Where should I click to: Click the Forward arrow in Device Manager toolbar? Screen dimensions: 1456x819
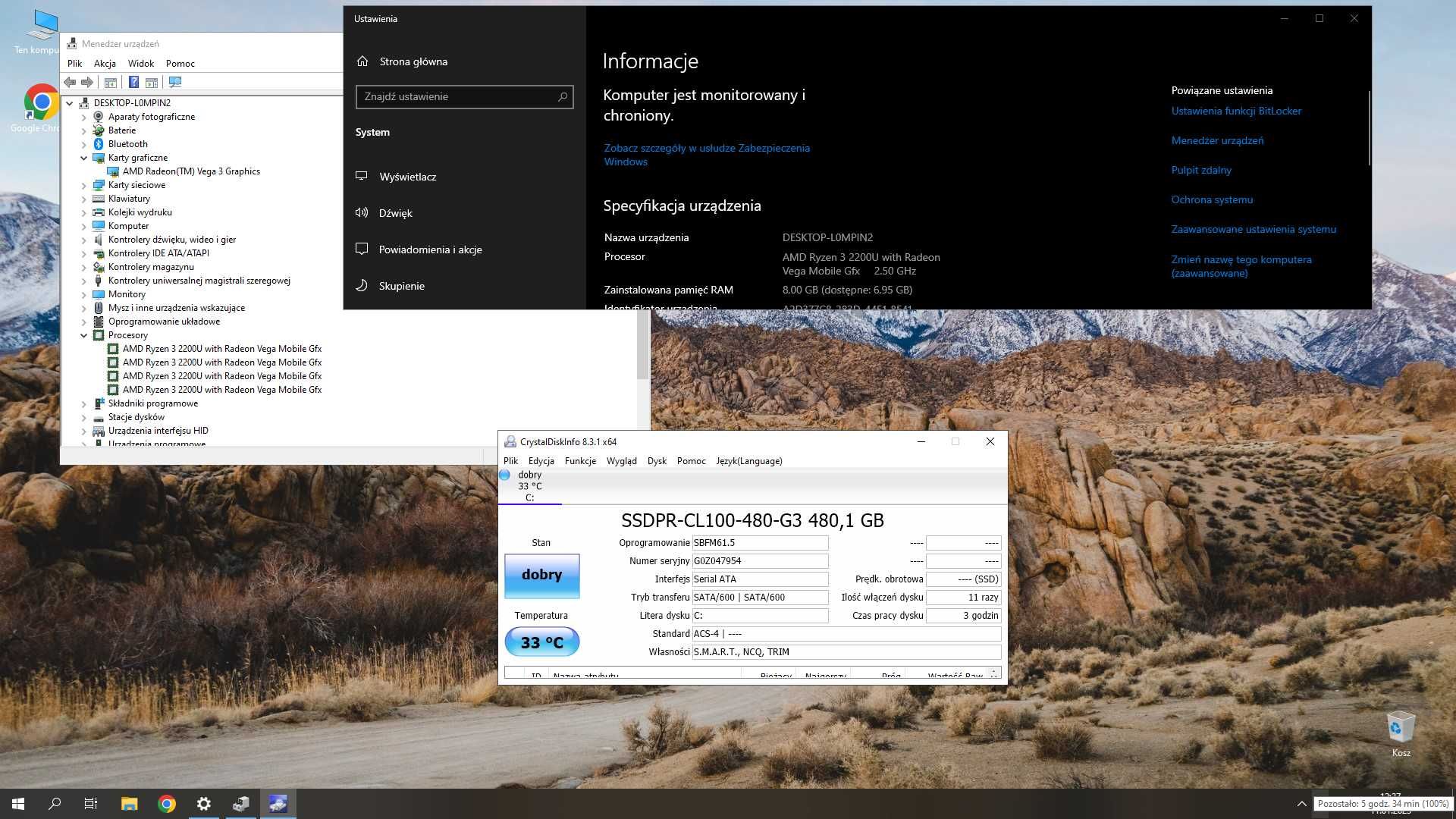point(87,82)
